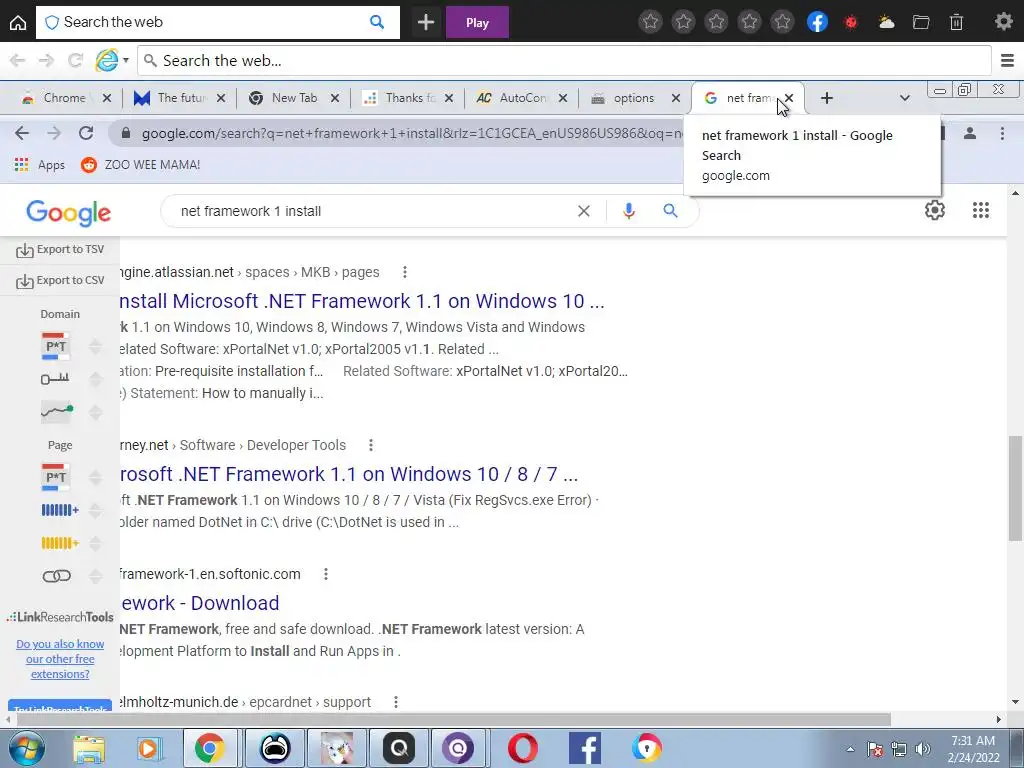This screenshot has width=1024, height=768.
Task: Expand the Internet Explorer engine dropdown arrow
Action: 125,60
